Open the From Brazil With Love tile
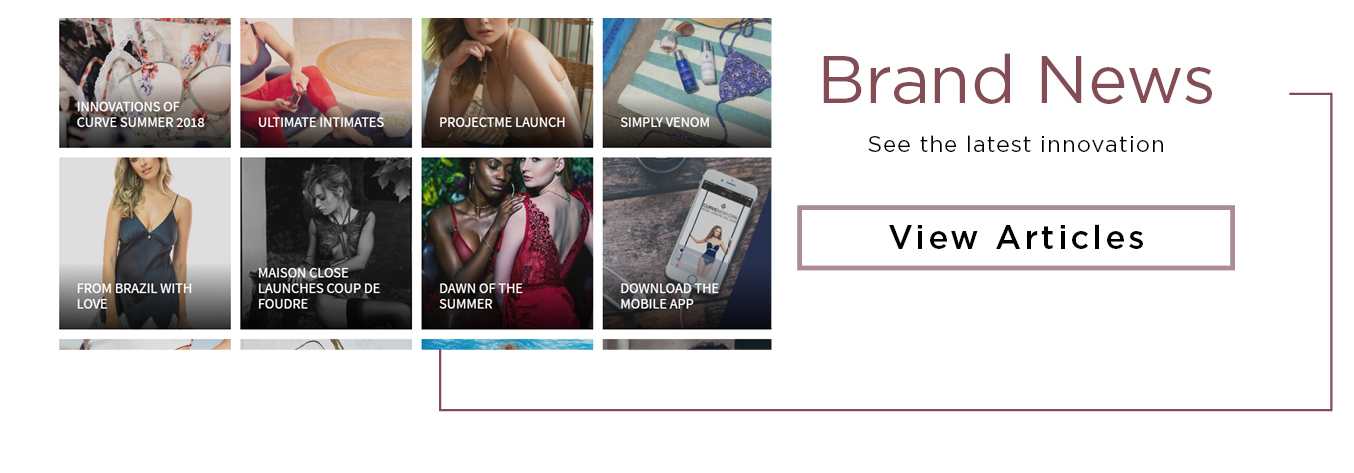This screenshot has height=473, width=1354. [x=145, y=243]
